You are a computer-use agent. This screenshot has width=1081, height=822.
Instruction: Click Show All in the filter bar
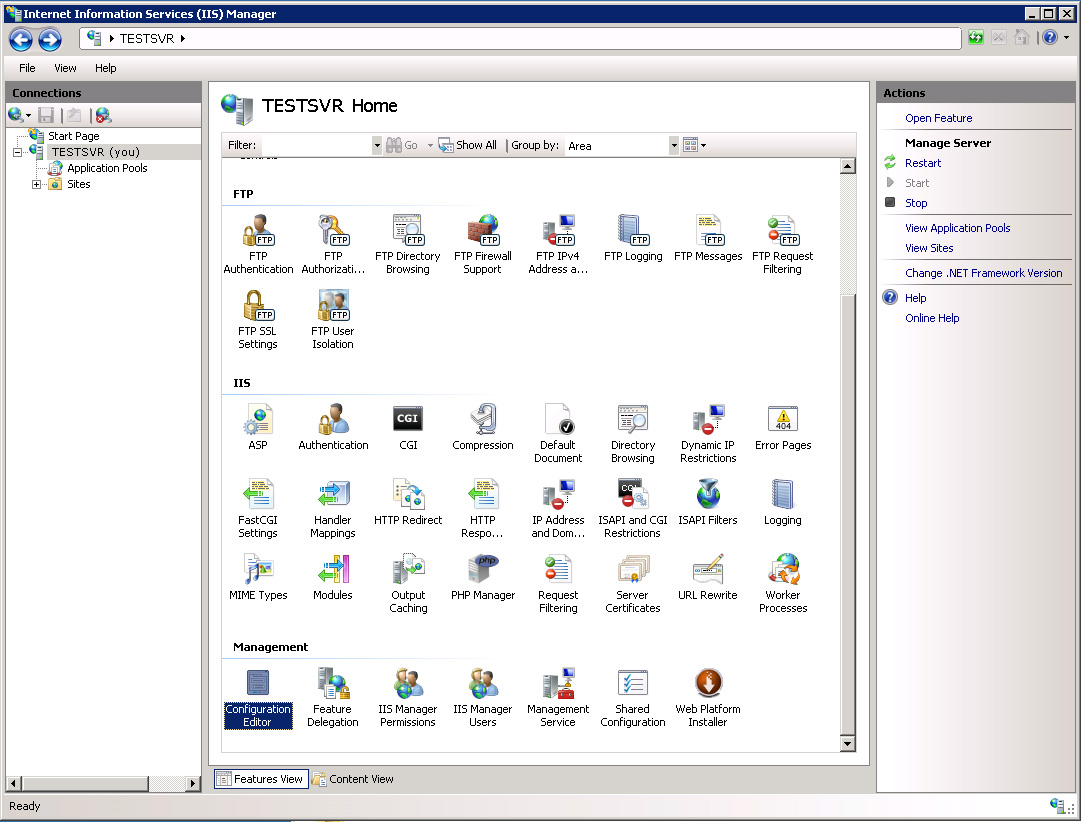[467, 146]
